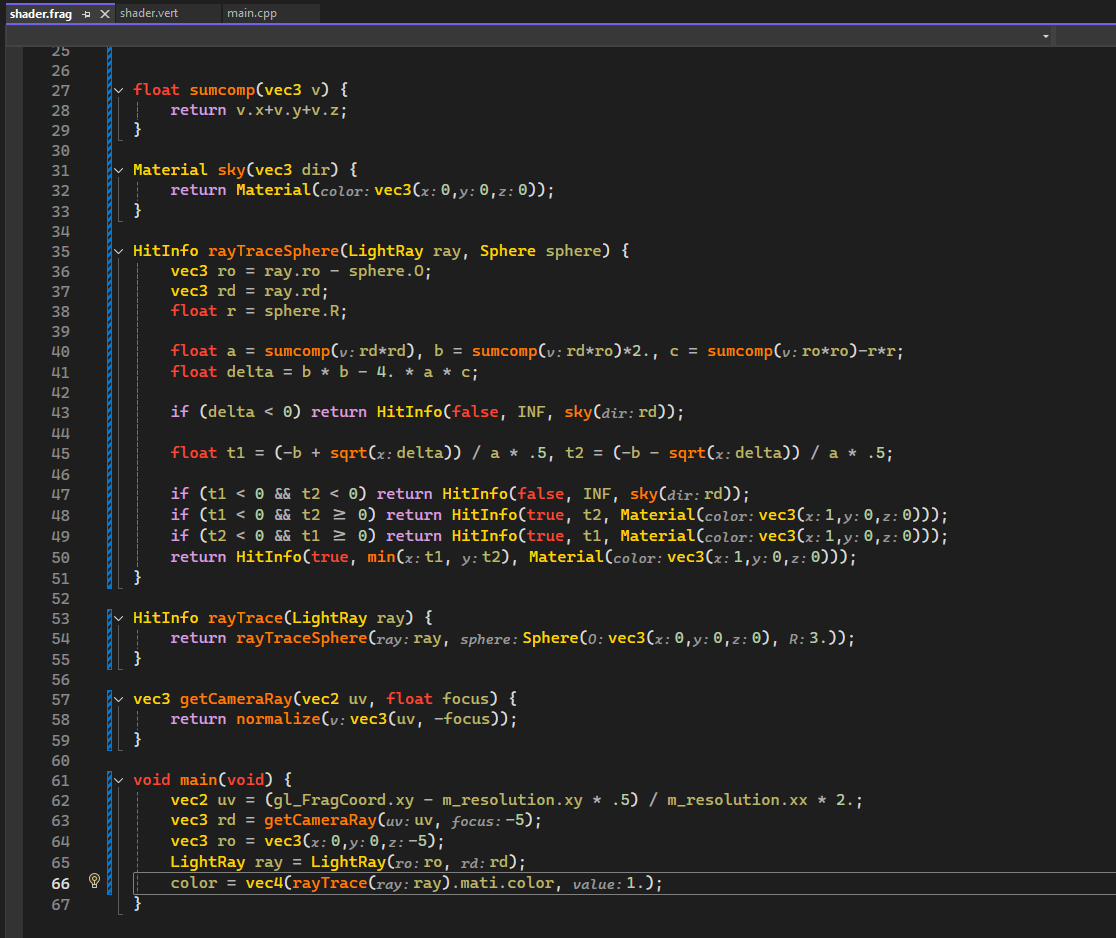Click 'if (delta < 0)' statement

[236, 412]
